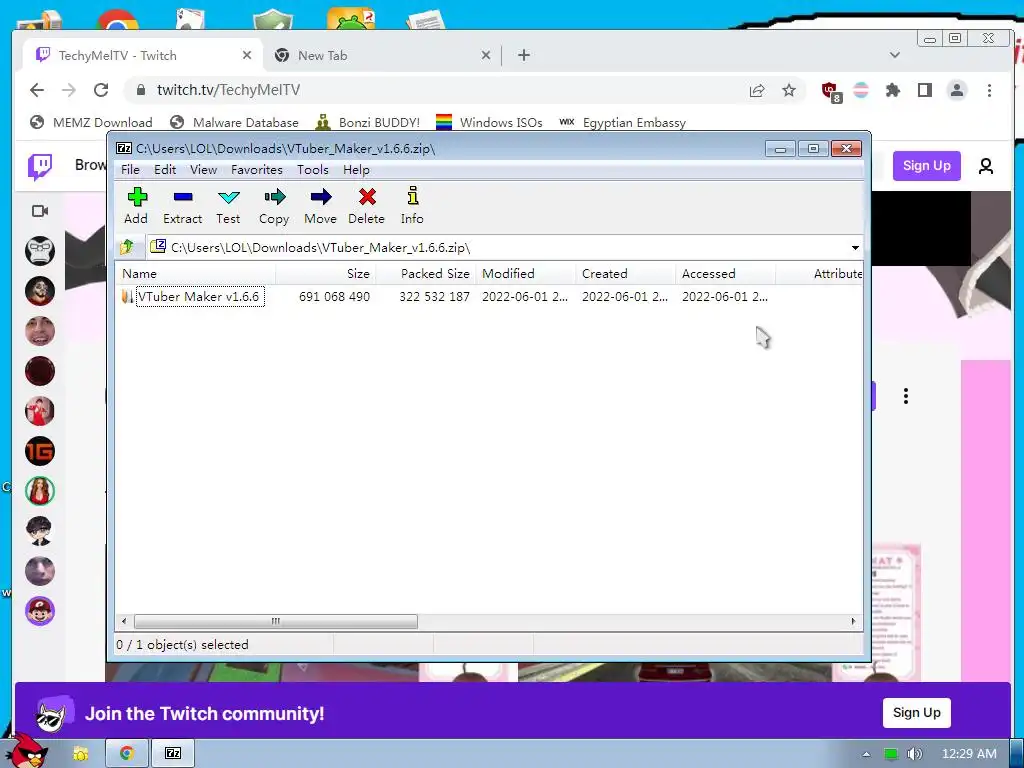Go up one folder level in 7-Zip
The height and width of the screenshot is (768, 1024).
(127, 247)
